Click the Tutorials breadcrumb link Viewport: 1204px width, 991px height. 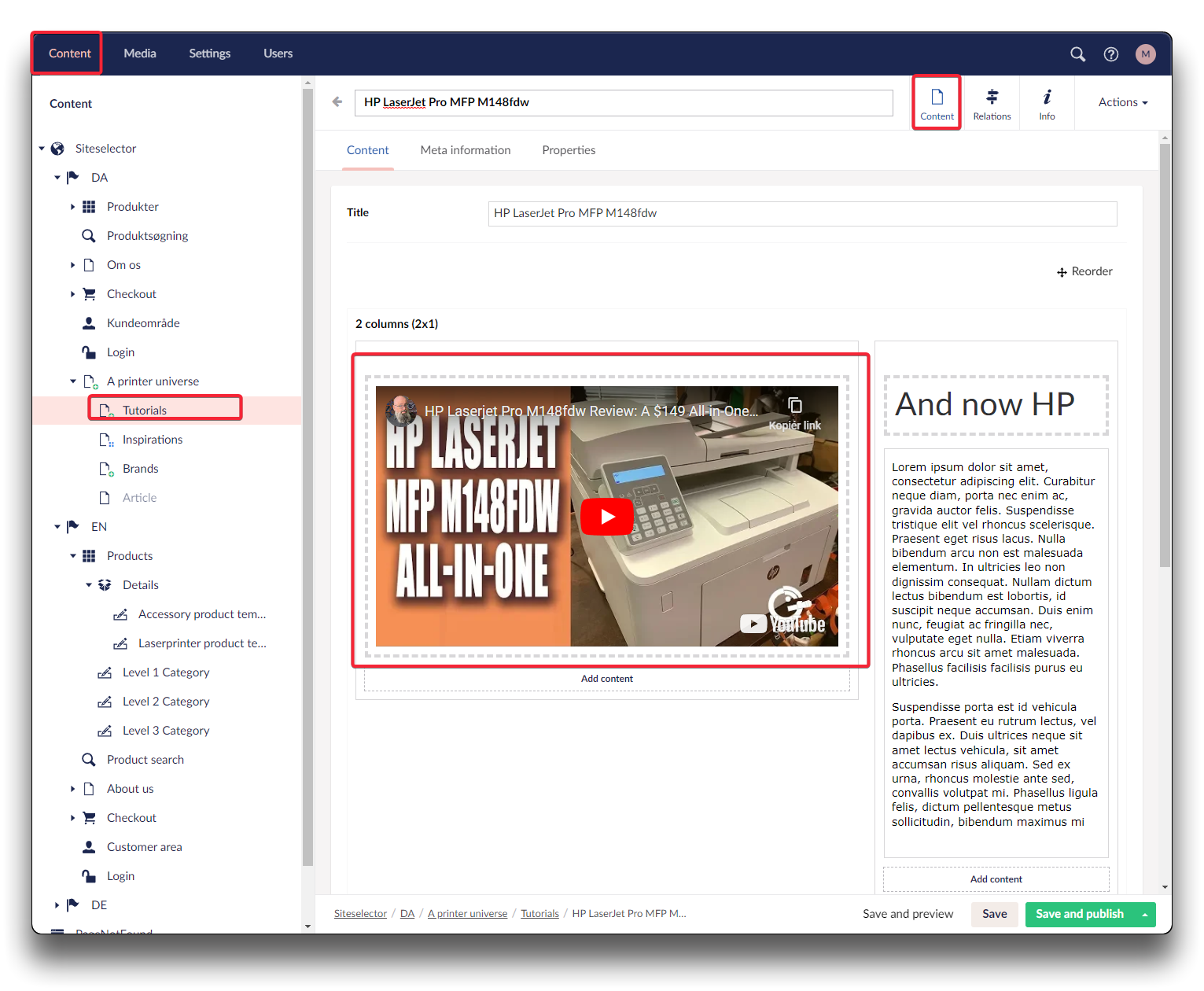point(539,914)
